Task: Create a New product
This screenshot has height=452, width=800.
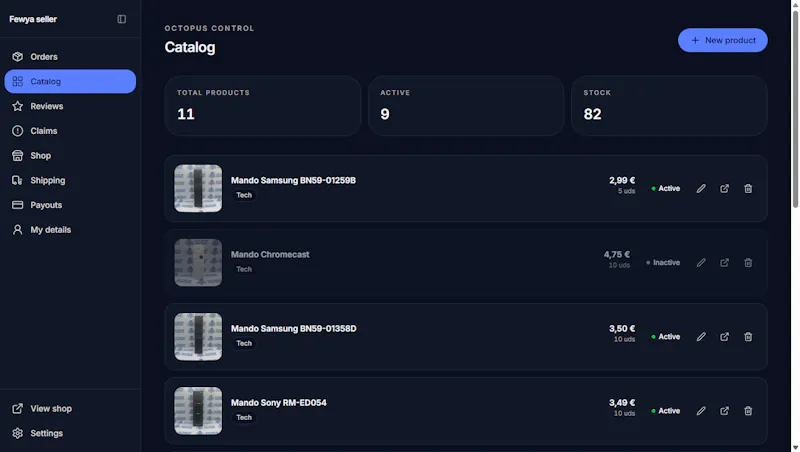Action: point(722,40)
